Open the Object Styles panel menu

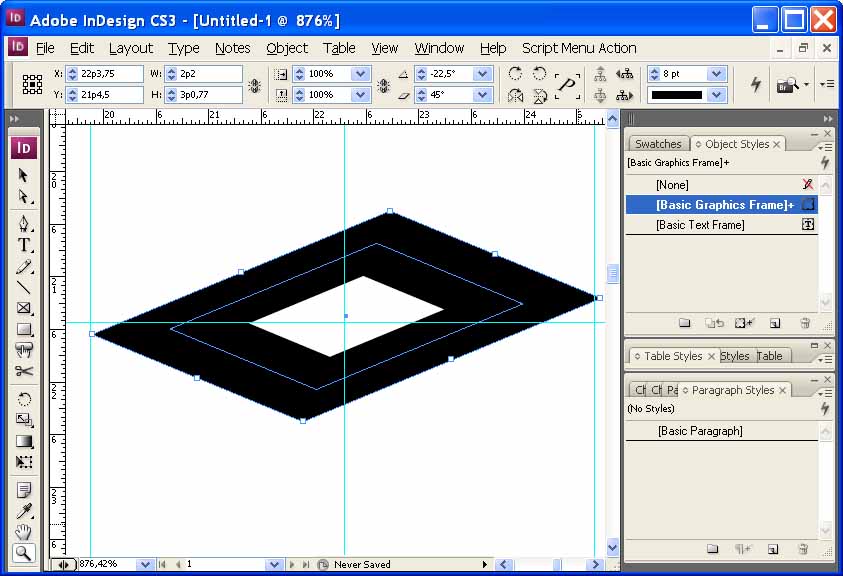(x=825, y=147)
